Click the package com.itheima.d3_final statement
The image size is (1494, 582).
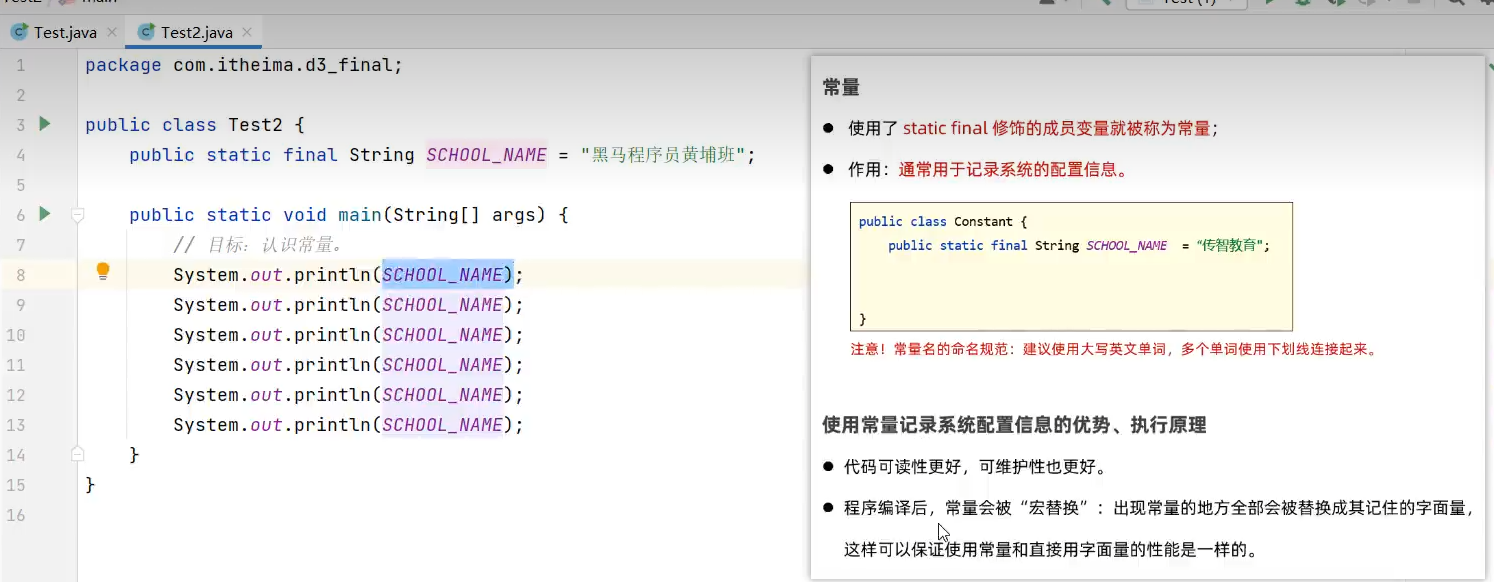pyautogui.click(x=244, y=65)
